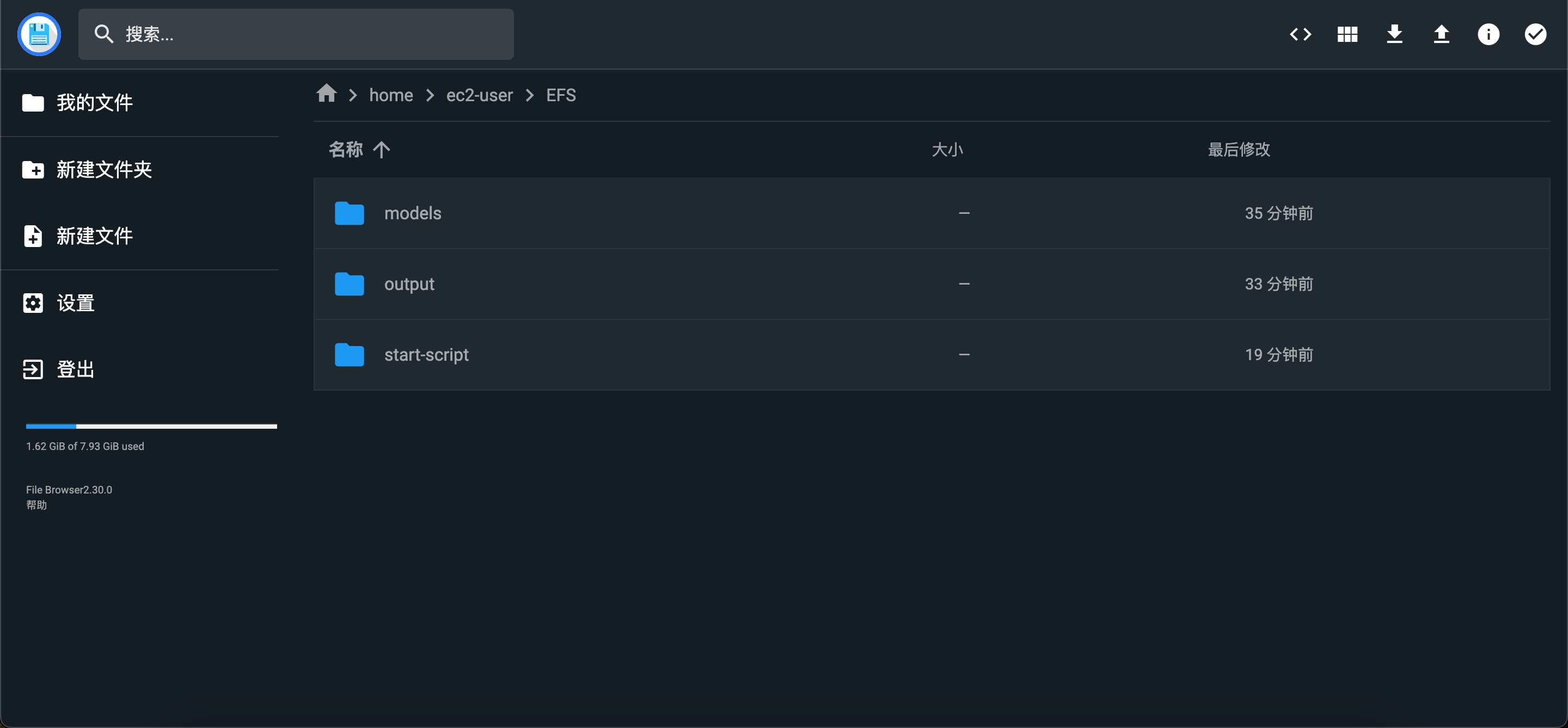Select the models folder icon
The image size is (1568, 728).
point(350,213)
